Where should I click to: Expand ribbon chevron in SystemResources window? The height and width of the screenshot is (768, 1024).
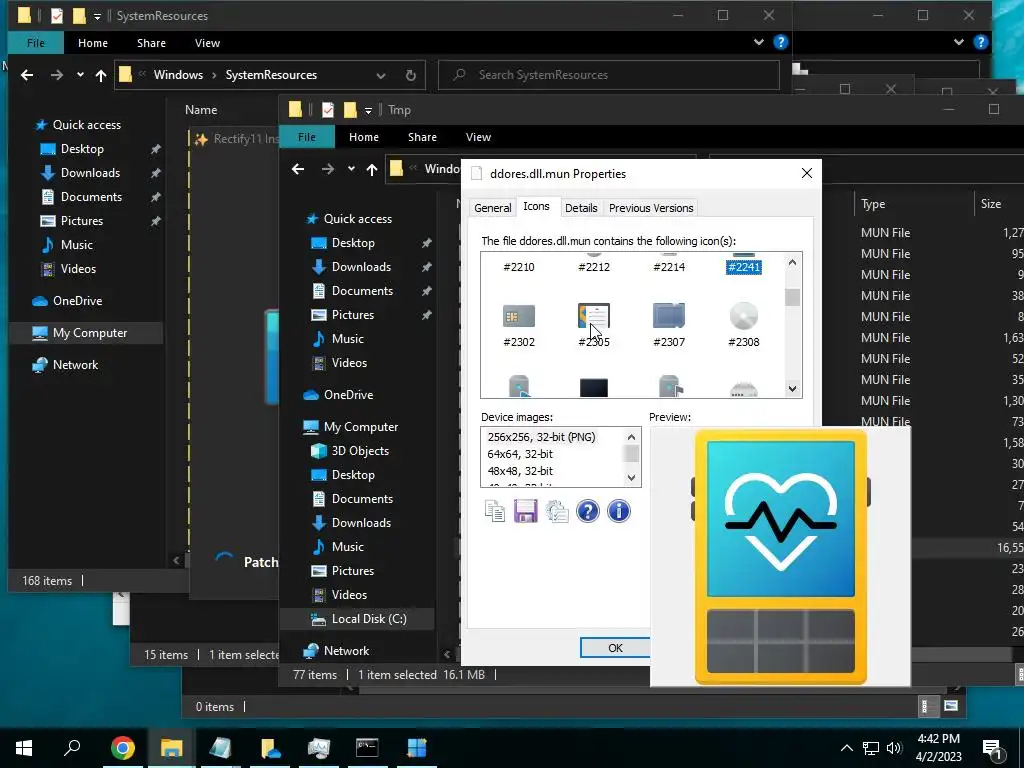point(758,42)
